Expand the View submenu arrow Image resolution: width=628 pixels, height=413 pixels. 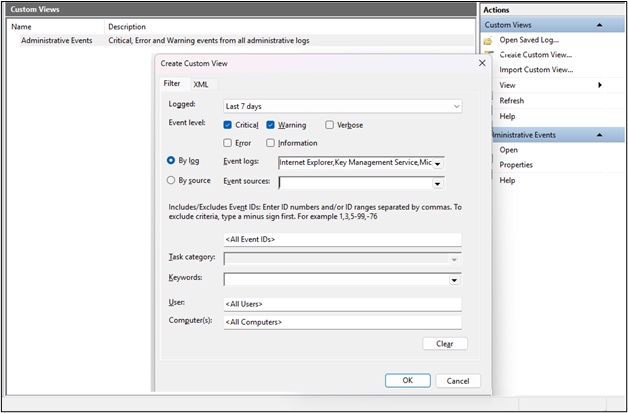599,86
